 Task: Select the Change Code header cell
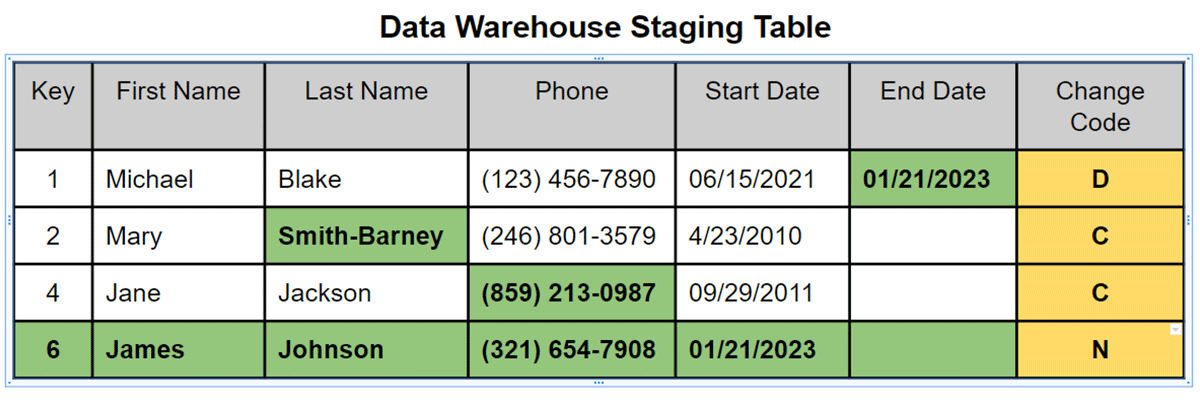1099,106
